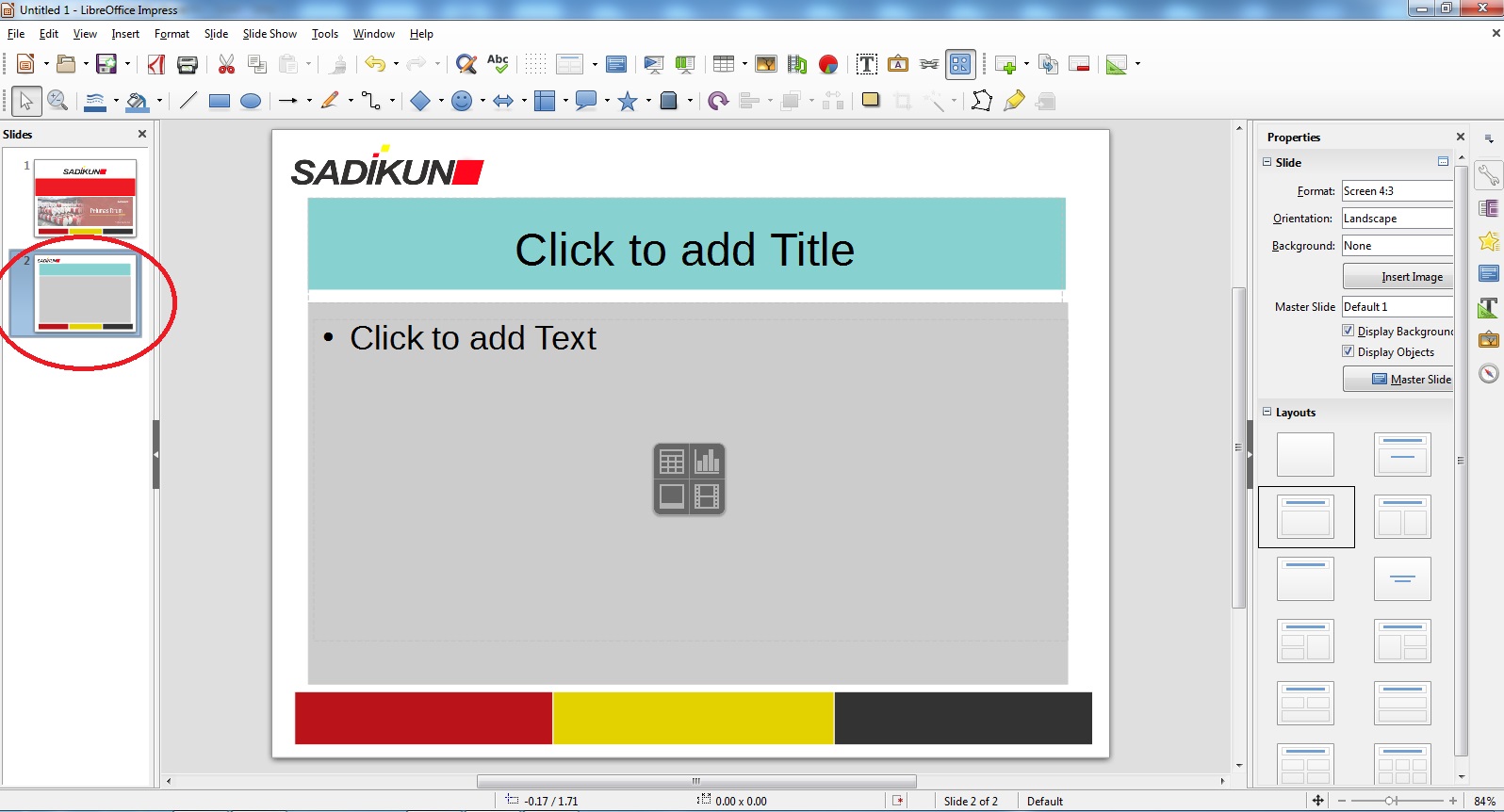Collapse the Slide section in Properties
Viewport: 1504px width, 812px height.
click(x=1267, y=162)
